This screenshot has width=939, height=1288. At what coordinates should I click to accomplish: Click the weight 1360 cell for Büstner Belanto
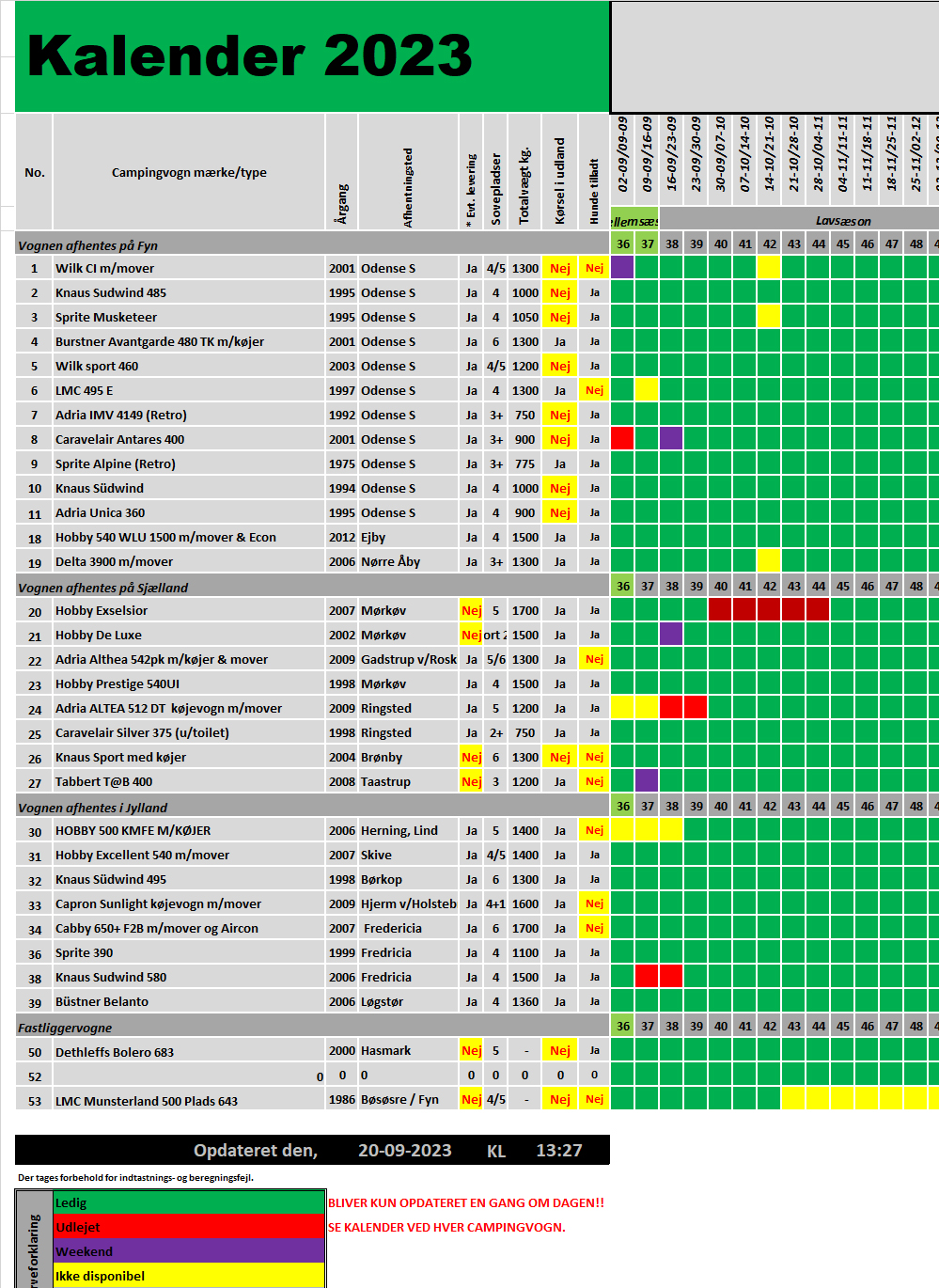tap(525, 1001)
